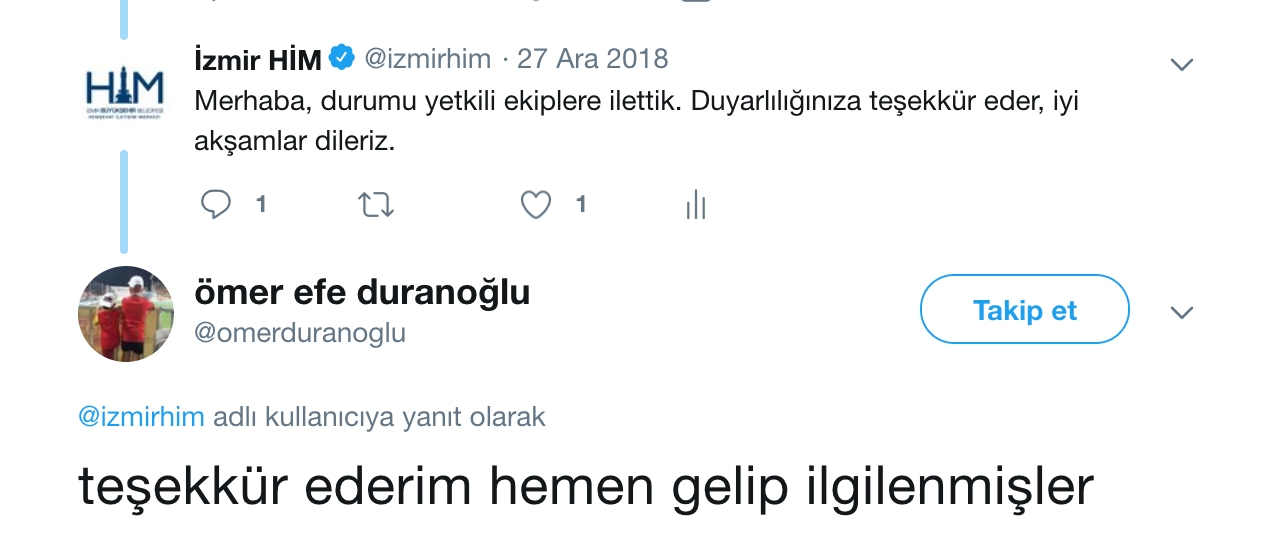Image resolution: width=1272 pixels, height=548 pixels.
Task: Open @izmirhim mention in the reply line
Action: pos(141,417)
